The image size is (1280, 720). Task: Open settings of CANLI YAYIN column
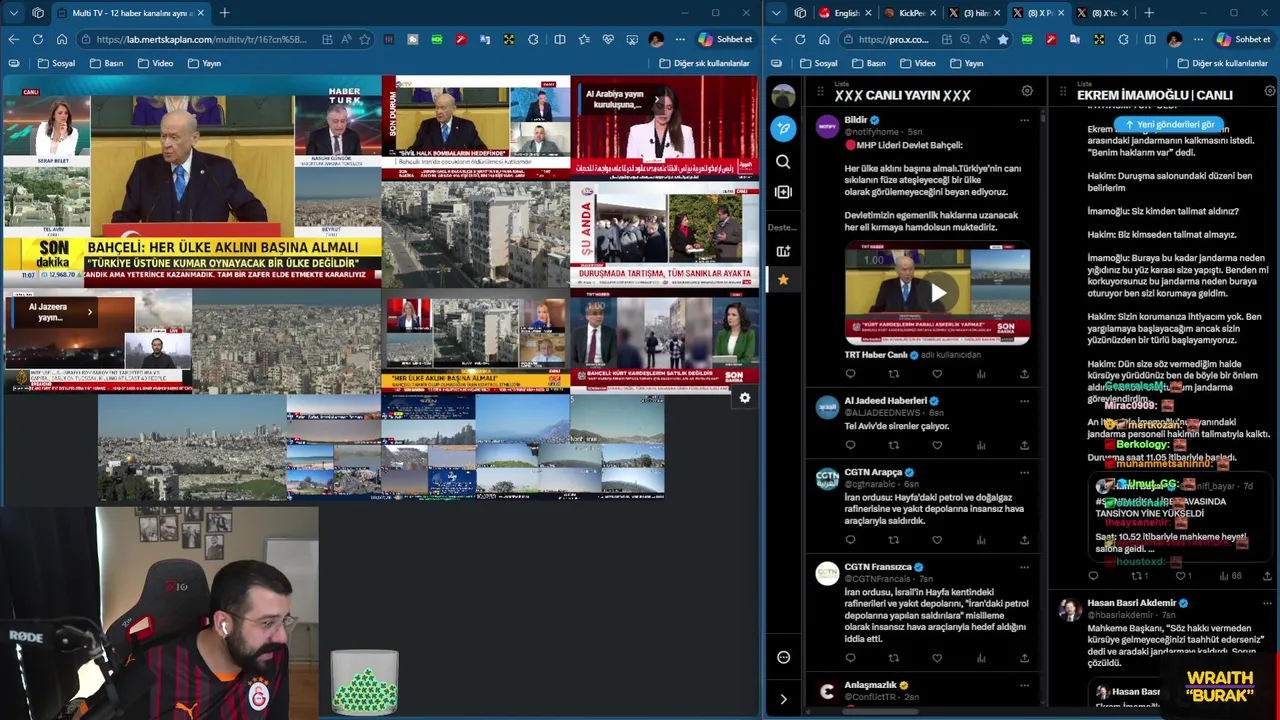[1026, 91]
